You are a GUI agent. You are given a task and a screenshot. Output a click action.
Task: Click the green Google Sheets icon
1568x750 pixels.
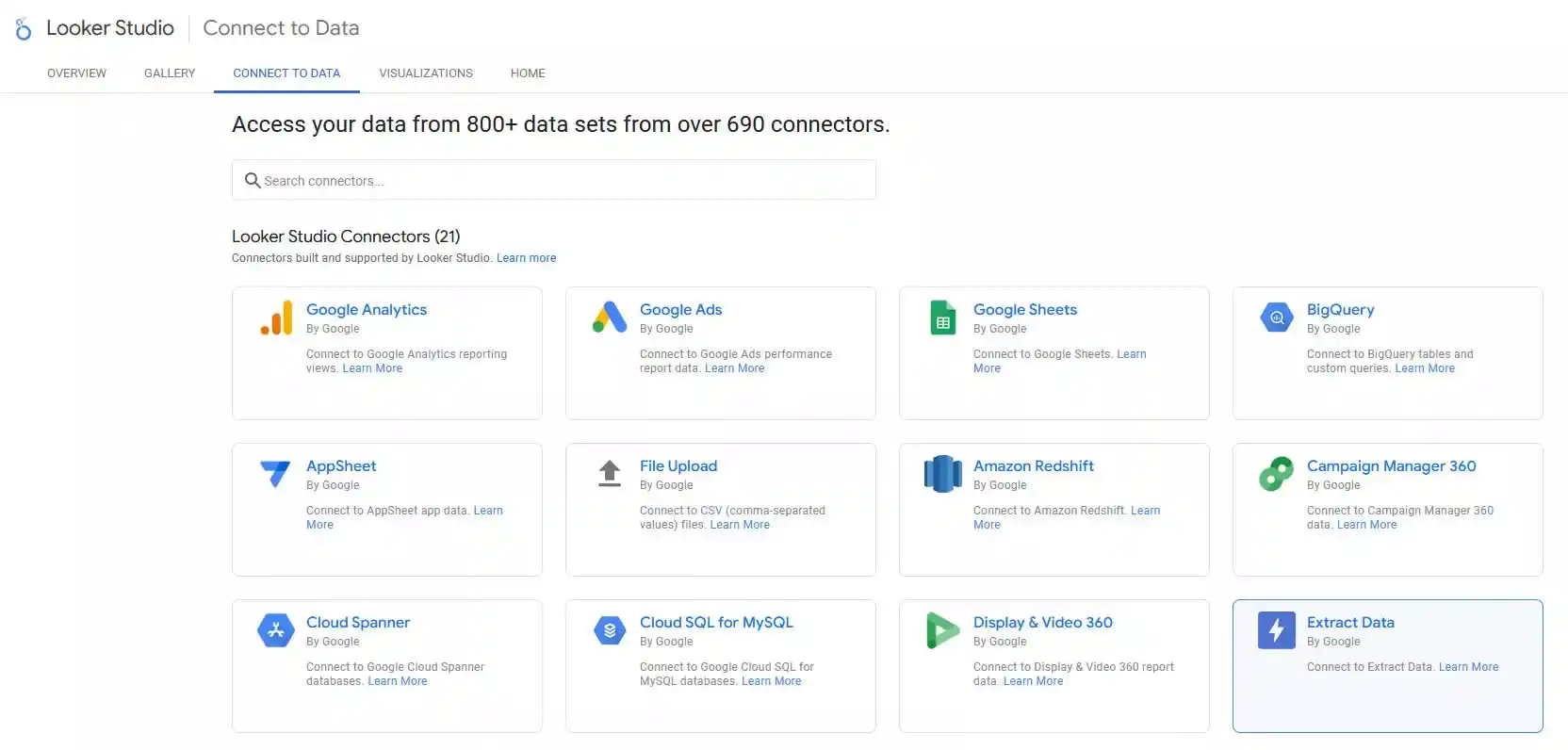coord(942,318)
